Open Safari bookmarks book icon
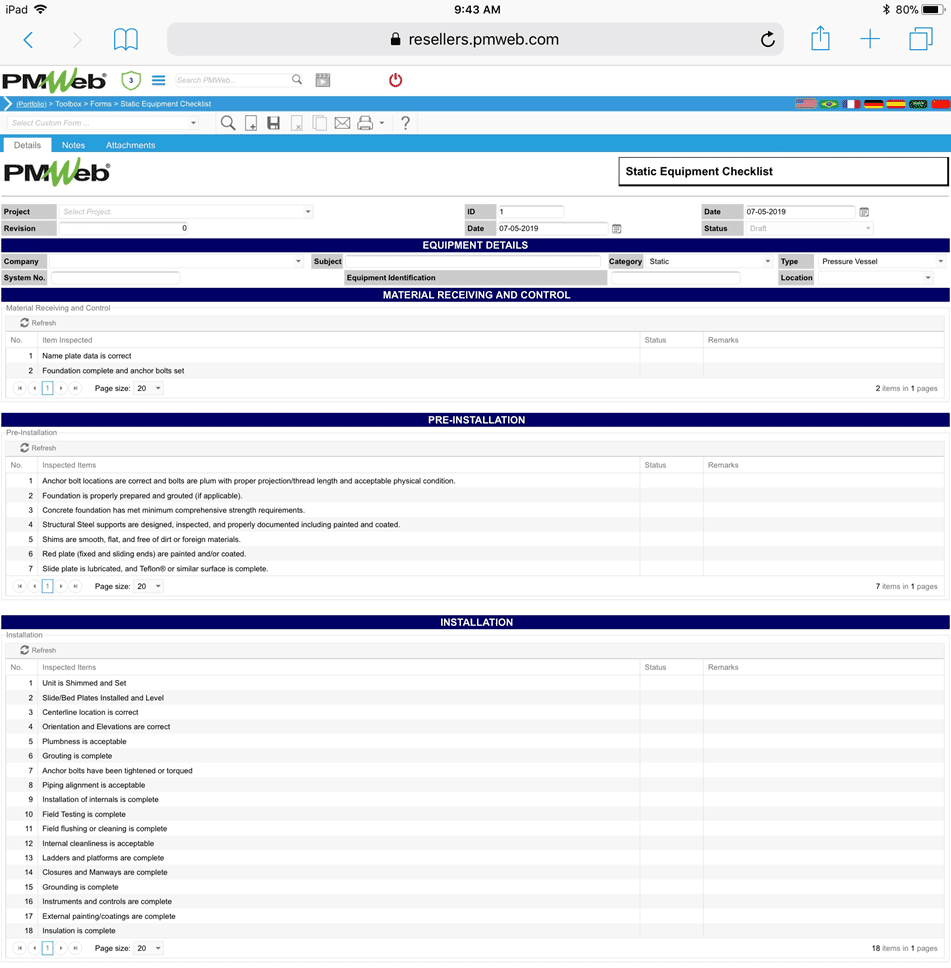 pos(125,40)
